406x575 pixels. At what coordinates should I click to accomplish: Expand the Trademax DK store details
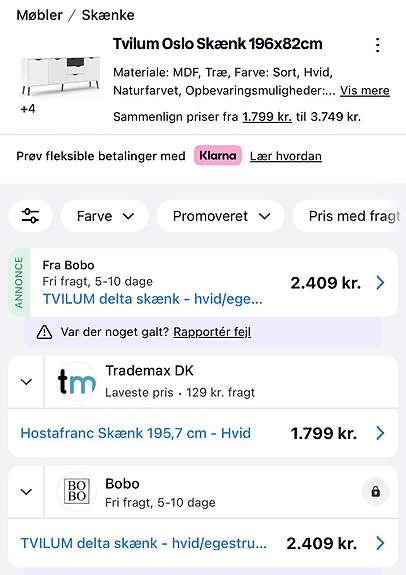26,382
